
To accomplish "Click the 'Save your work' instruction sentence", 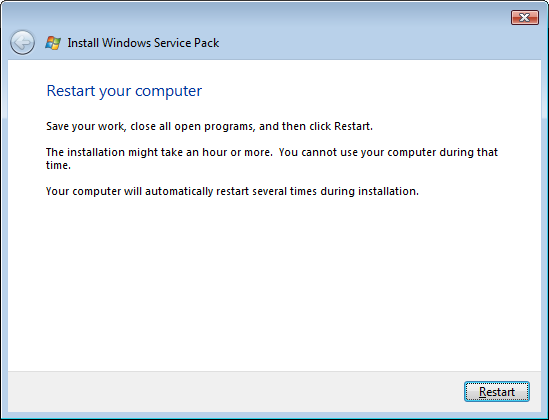I will 209,126.
